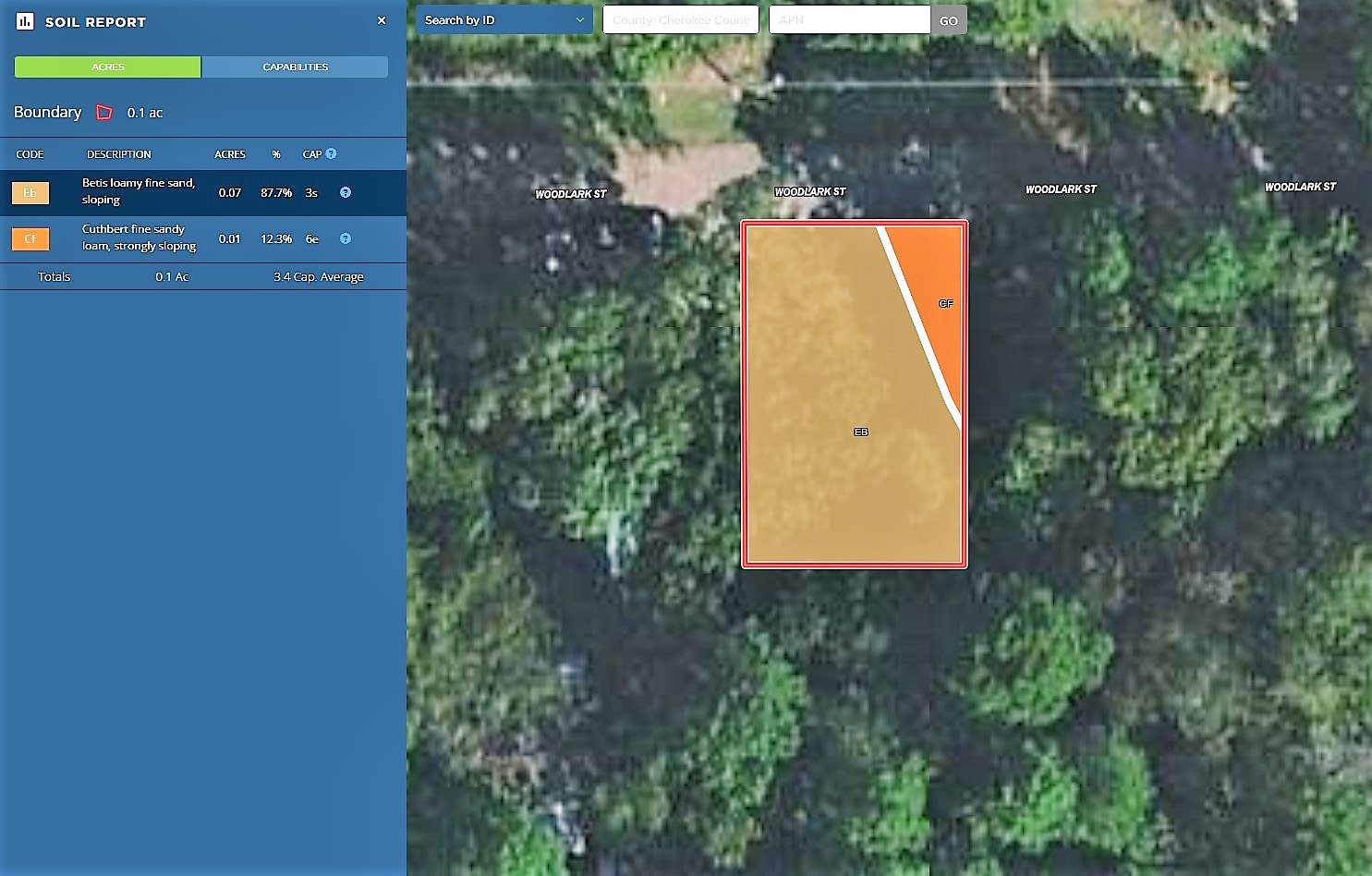The width and height of the screenshot is (1372, 876).
Task: Click the 'Cuthbert fine sandy loam' description
Action: (139, 237)
